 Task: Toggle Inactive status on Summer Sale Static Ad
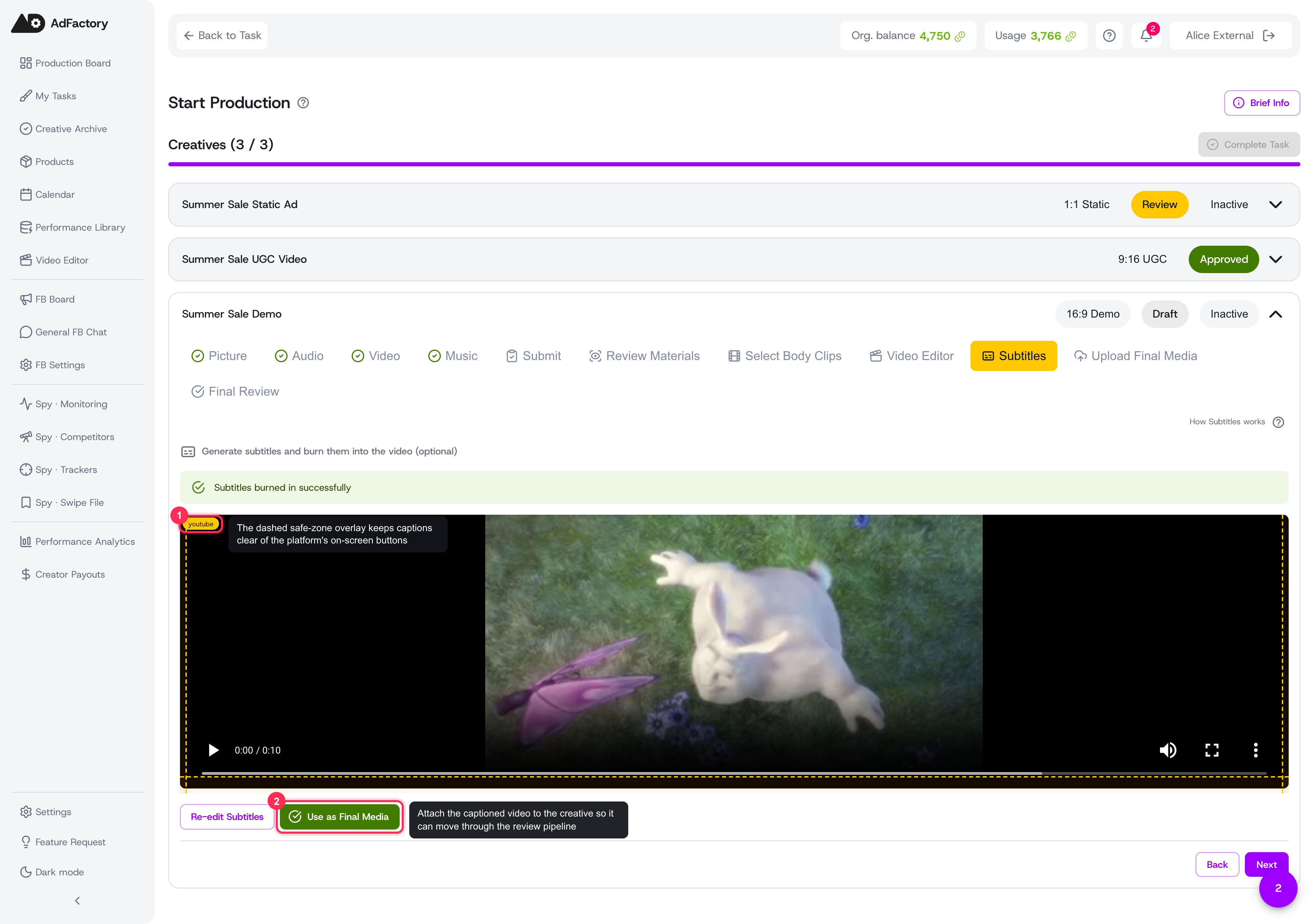(x=1229, y=204)
